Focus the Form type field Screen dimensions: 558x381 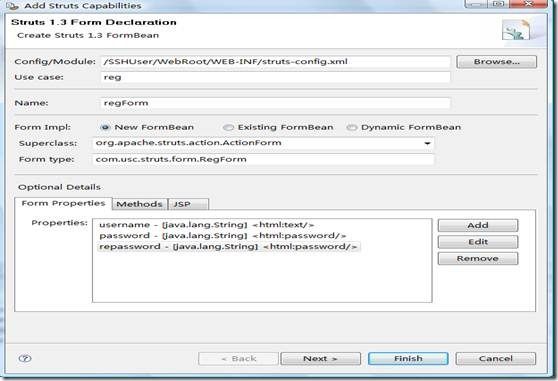point(263,159)
